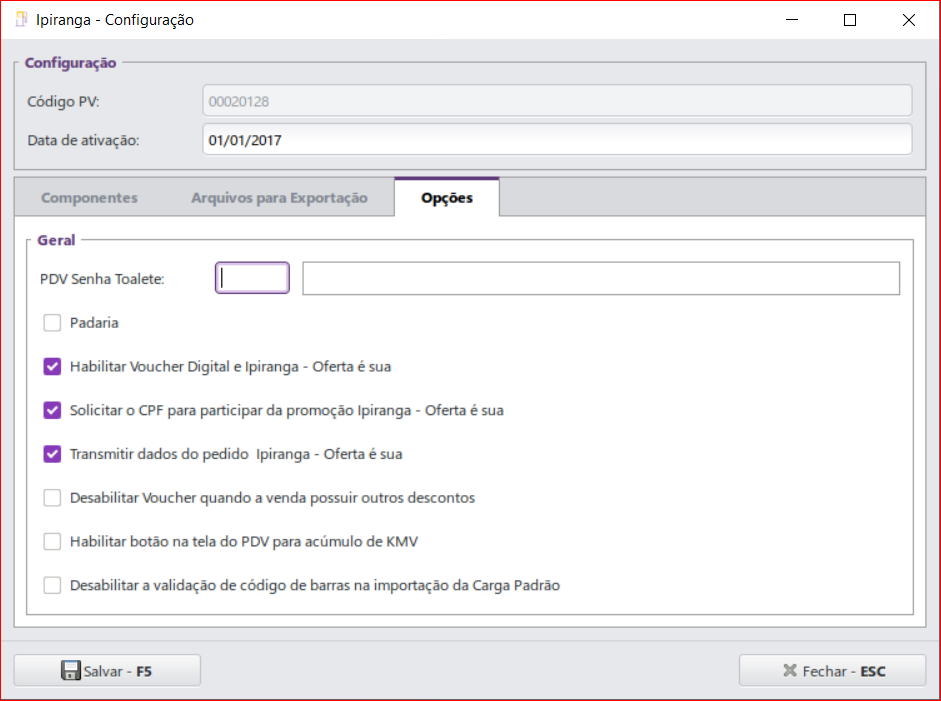Click the 'PDV Senha Toalete:' label
This screenshot has height=701, width=941.
[102, 279]
